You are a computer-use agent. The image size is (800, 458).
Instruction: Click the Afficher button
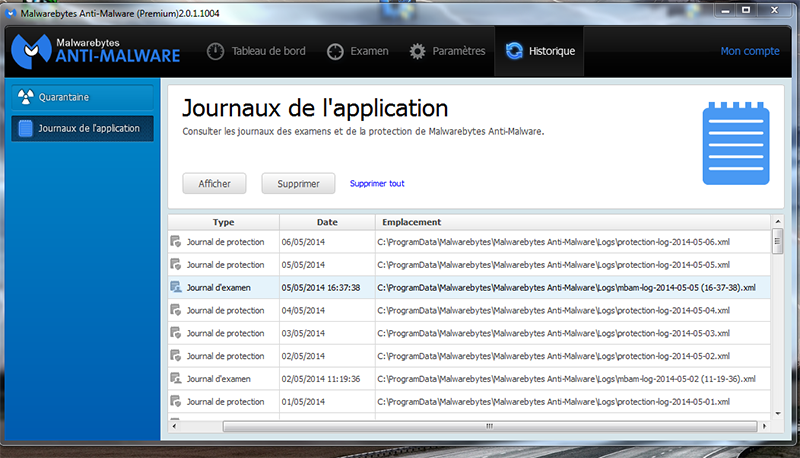[214, 184]
